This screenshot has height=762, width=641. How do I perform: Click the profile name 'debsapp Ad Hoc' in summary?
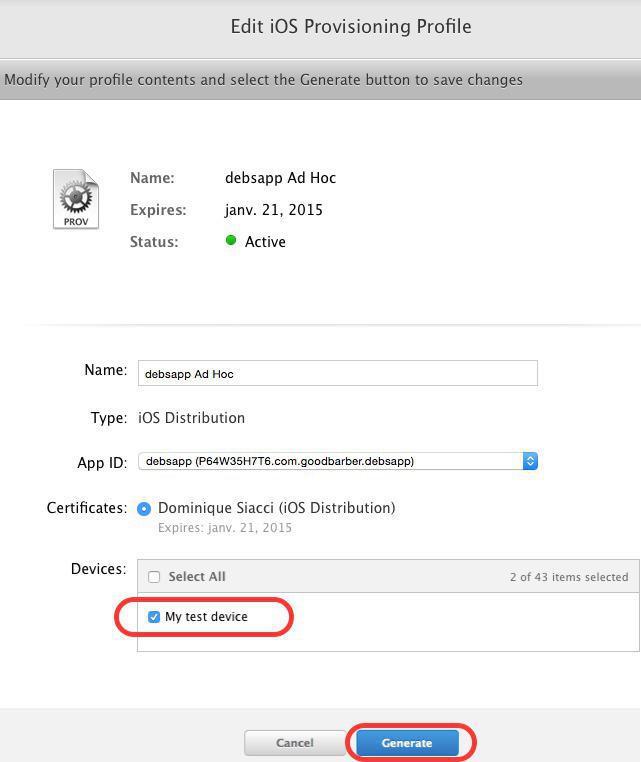[x=280, y=178]
